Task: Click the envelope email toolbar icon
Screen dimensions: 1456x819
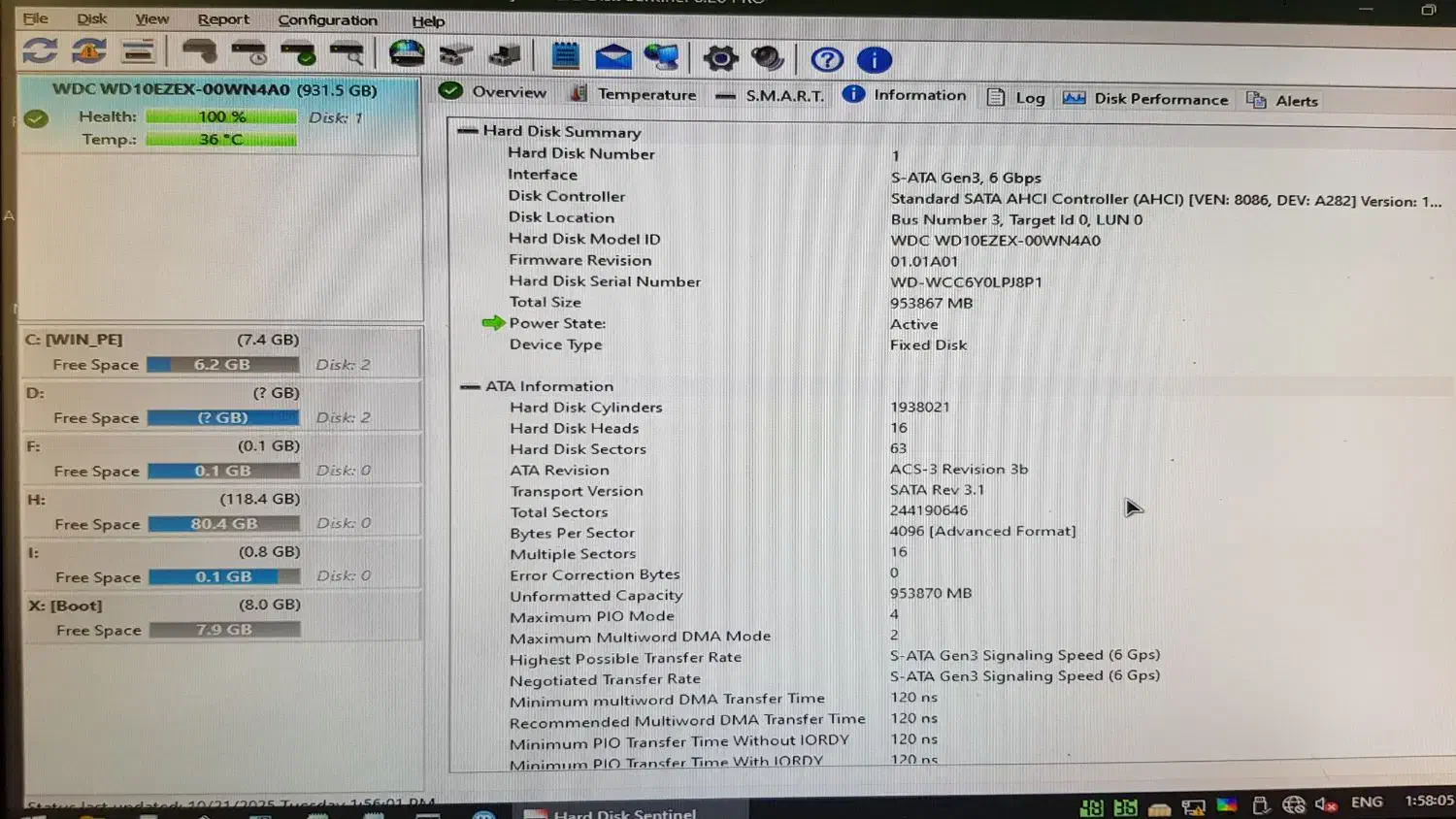Action: (613, 57)
